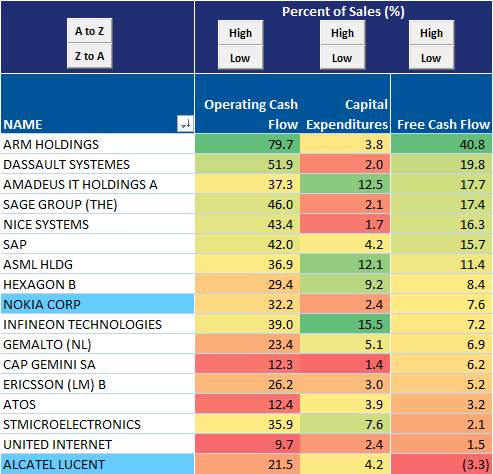This screenshot has width=493, height=474.
Task: Select Amadeus capital expenditures value 12.5
Action: click(x=345, y=184)
